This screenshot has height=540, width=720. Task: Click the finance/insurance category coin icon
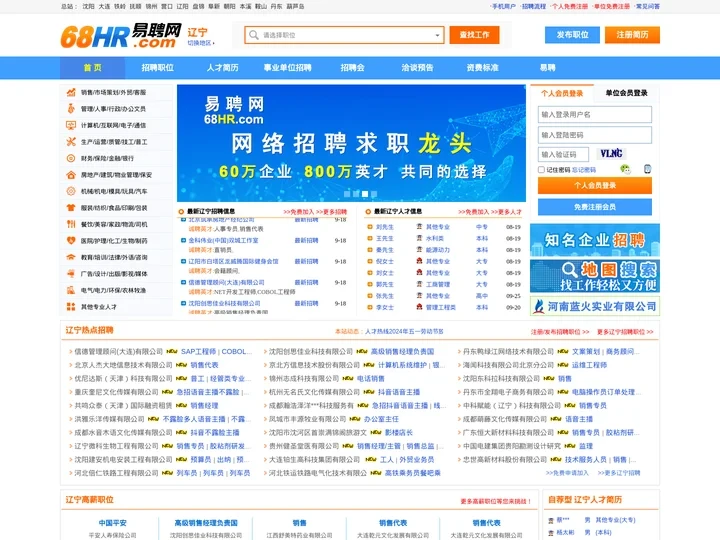[x=71, y=158]
